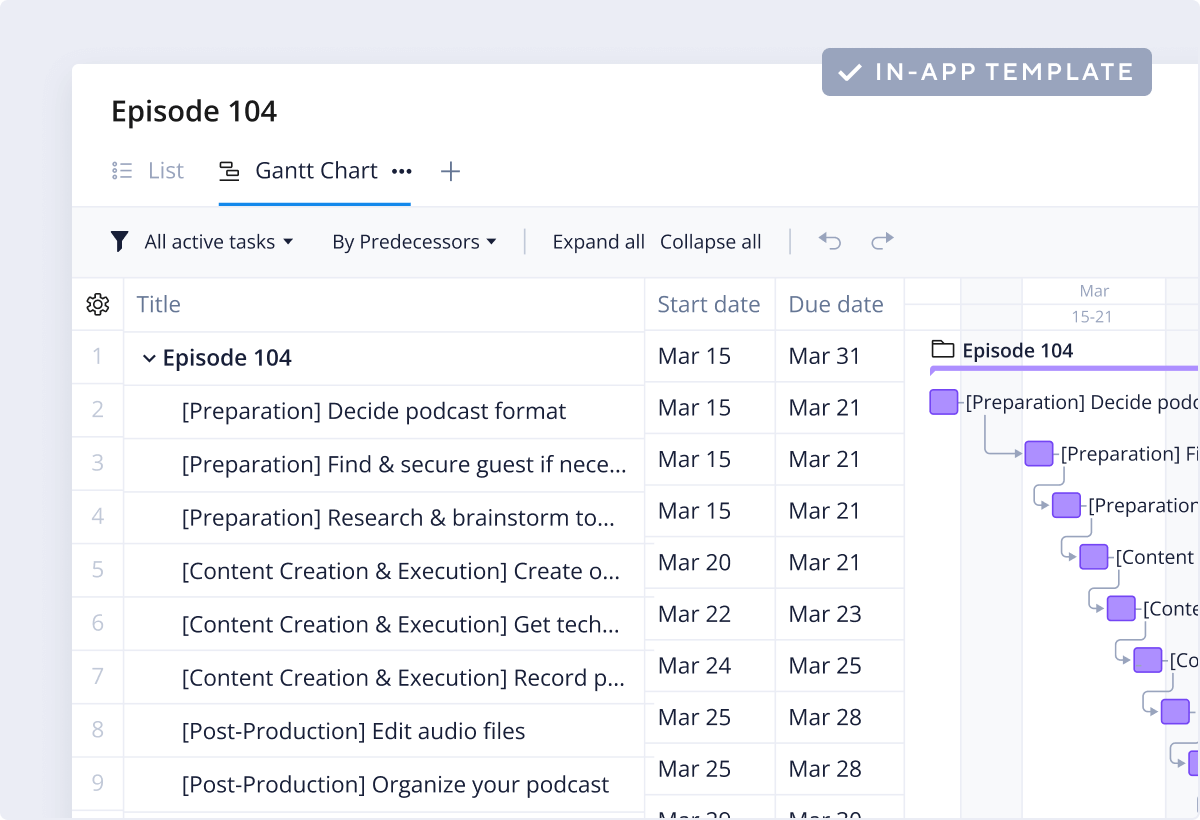Select the Gantt bar labeled [Conte in the timeline
This screenshot has height=820, width=1200.
pyautogui.click(x=1121, y=608)
